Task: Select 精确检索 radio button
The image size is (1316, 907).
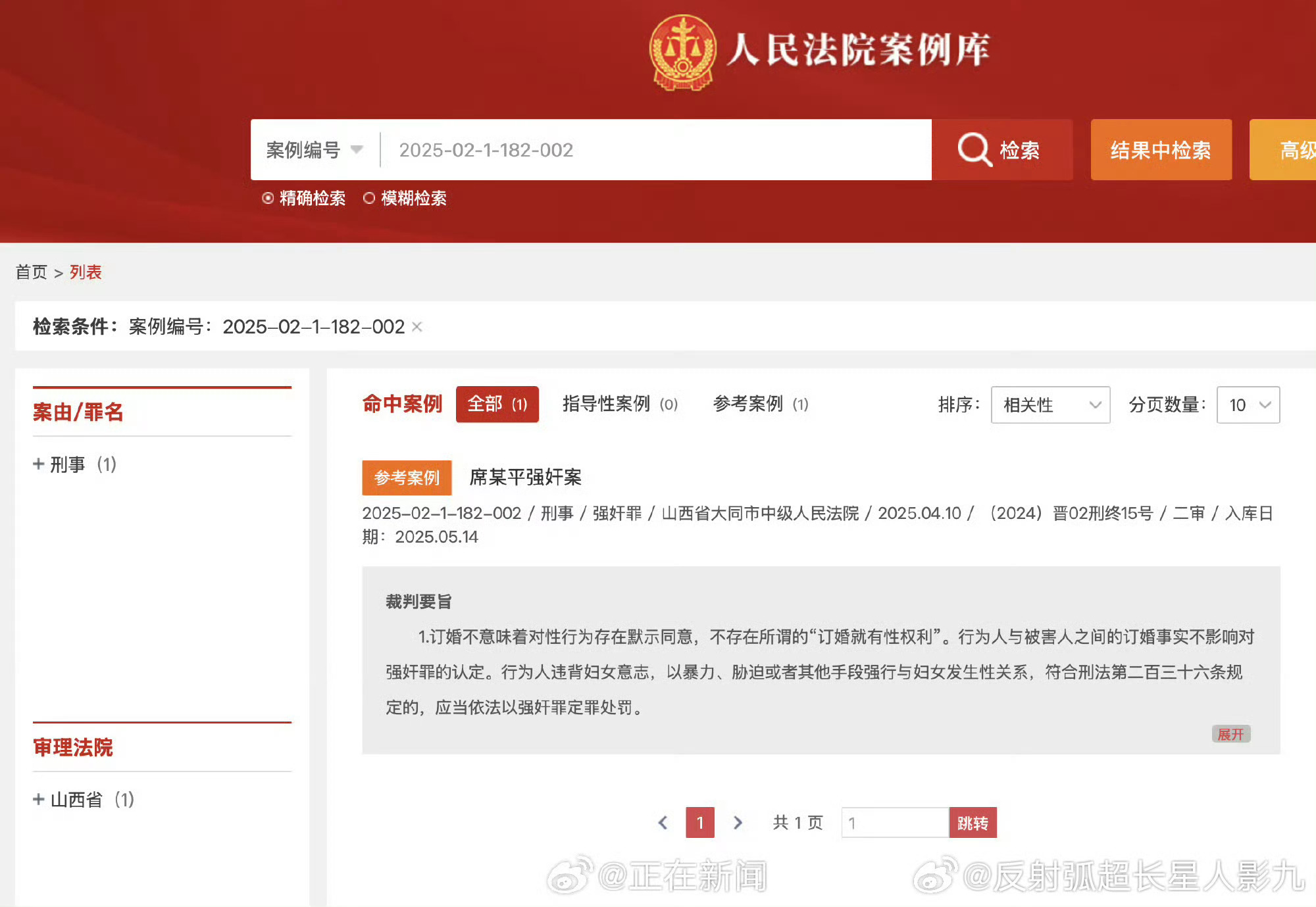Action: 268,198
